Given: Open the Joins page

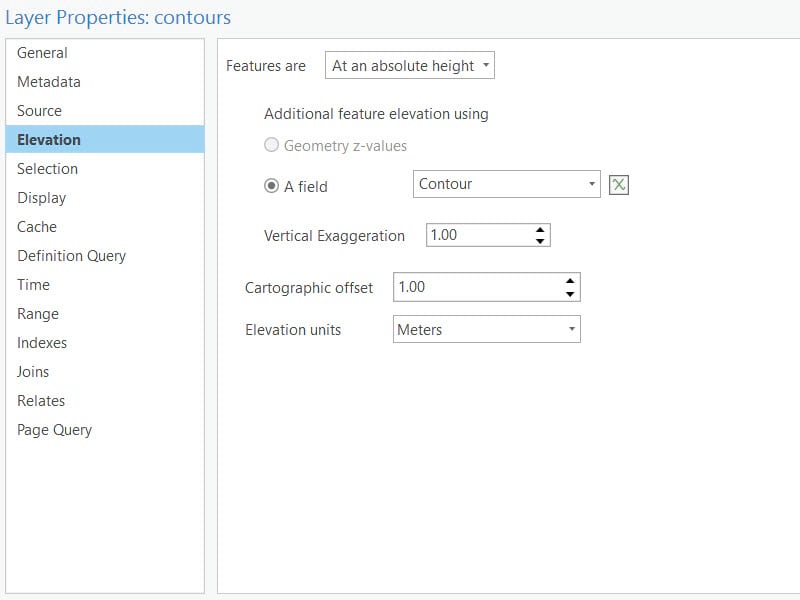Looking at the screenshot, I should pyautogui.click(x=35, y=372).
